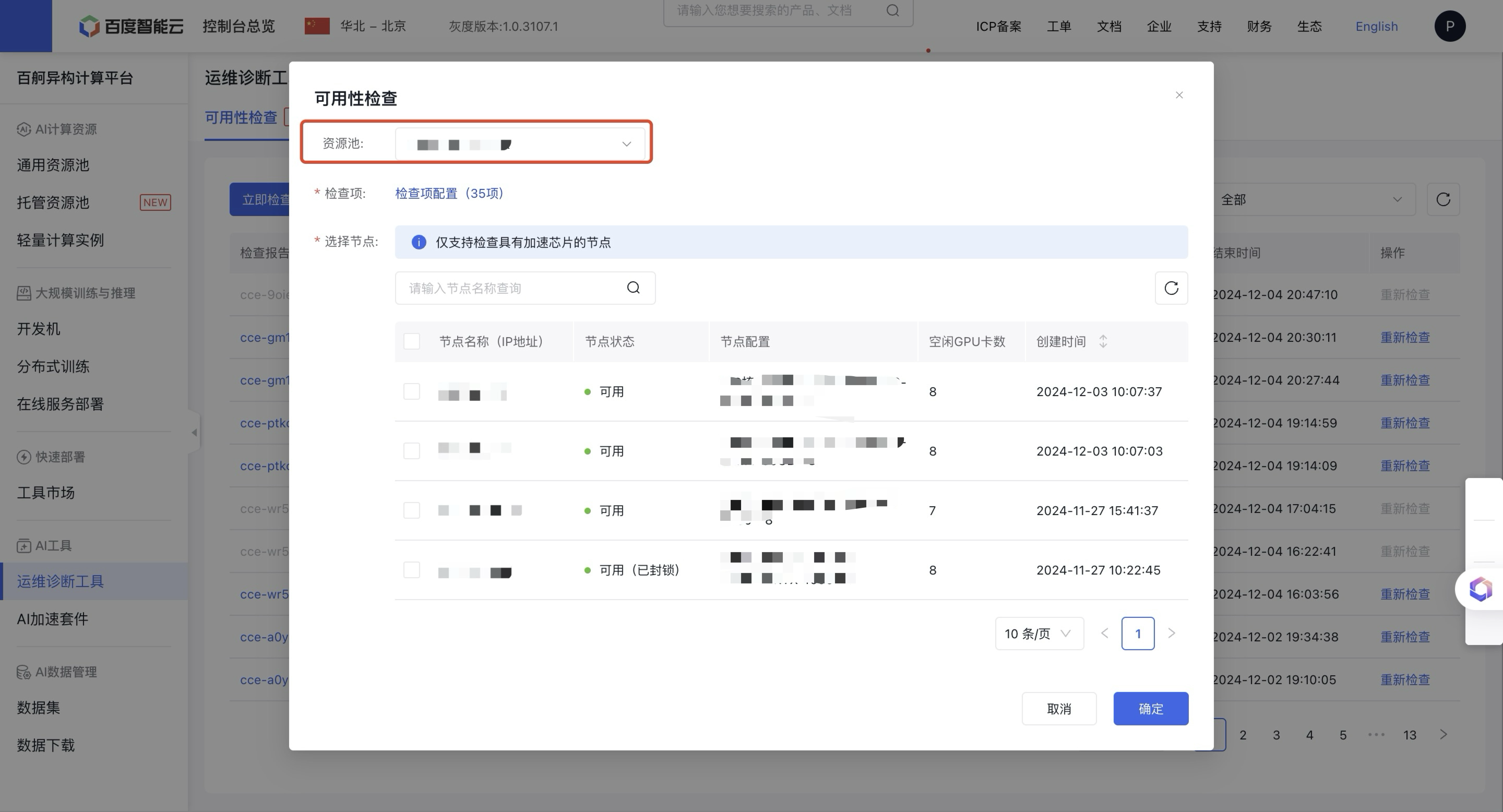Viewport: 1503px width, 812px height.
Task: Click the 快速部署 section icon
Action: pyautogui.click(x=23, y=457)
